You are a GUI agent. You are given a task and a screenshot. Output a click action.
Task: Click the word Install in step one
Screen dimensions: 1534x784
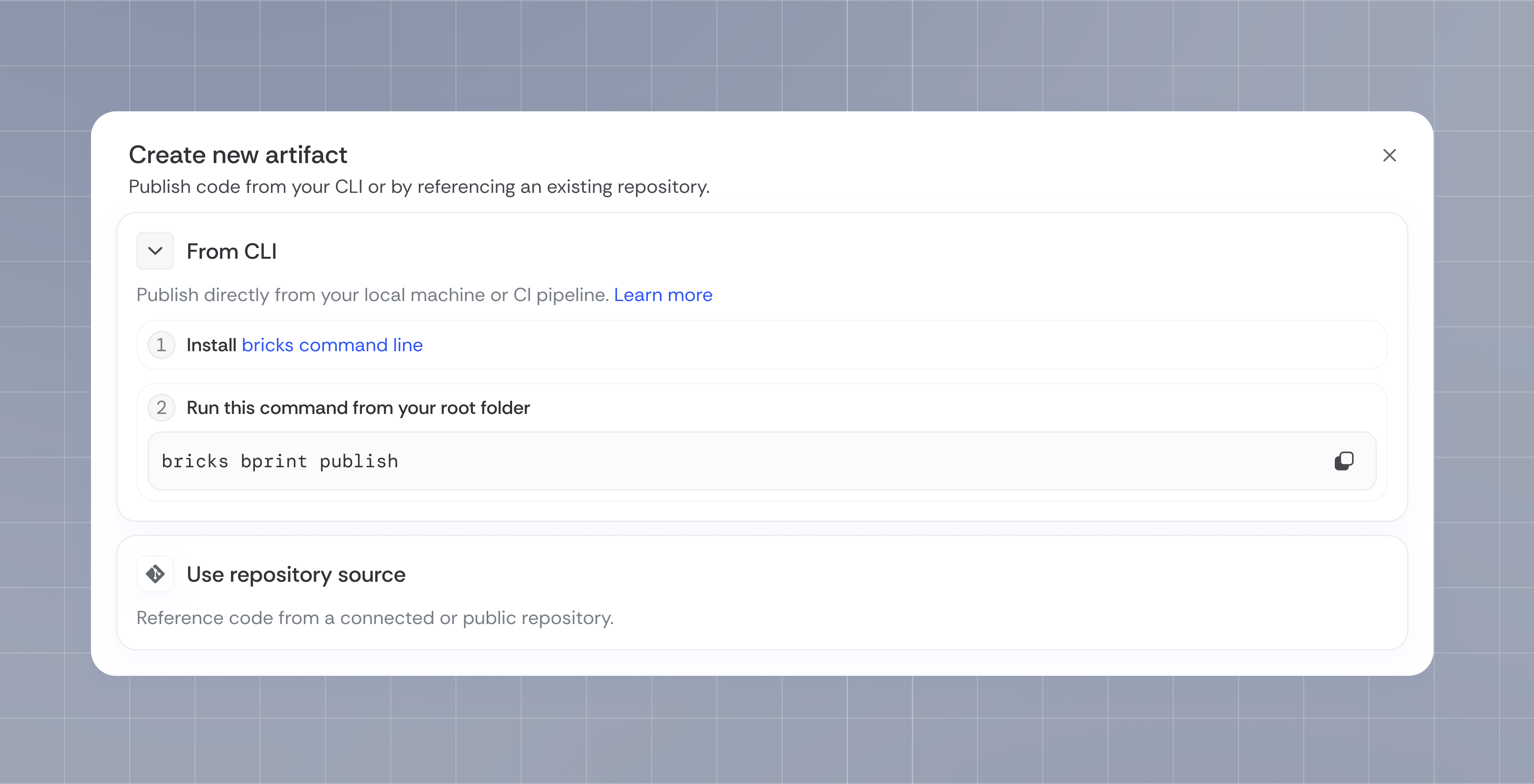pyautogui.click(x=211, y=345)
